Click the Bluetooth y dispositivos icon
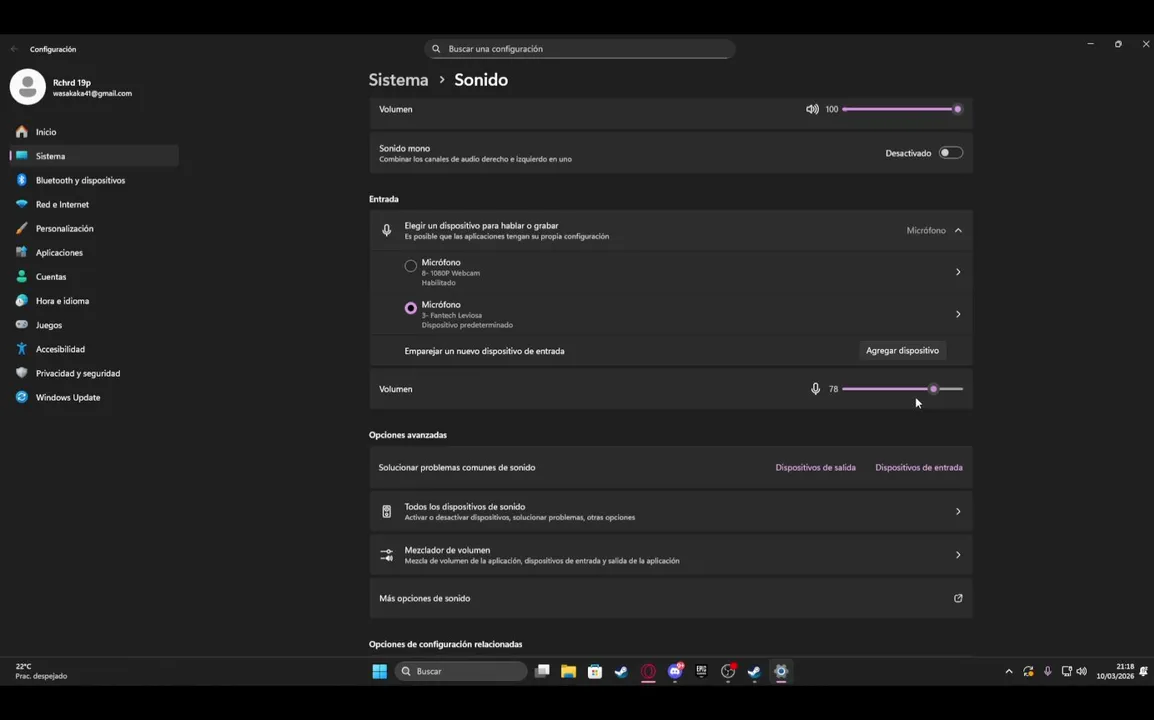Image resolution: width=1154 pixels, height=720 pixels. [22, 180]
